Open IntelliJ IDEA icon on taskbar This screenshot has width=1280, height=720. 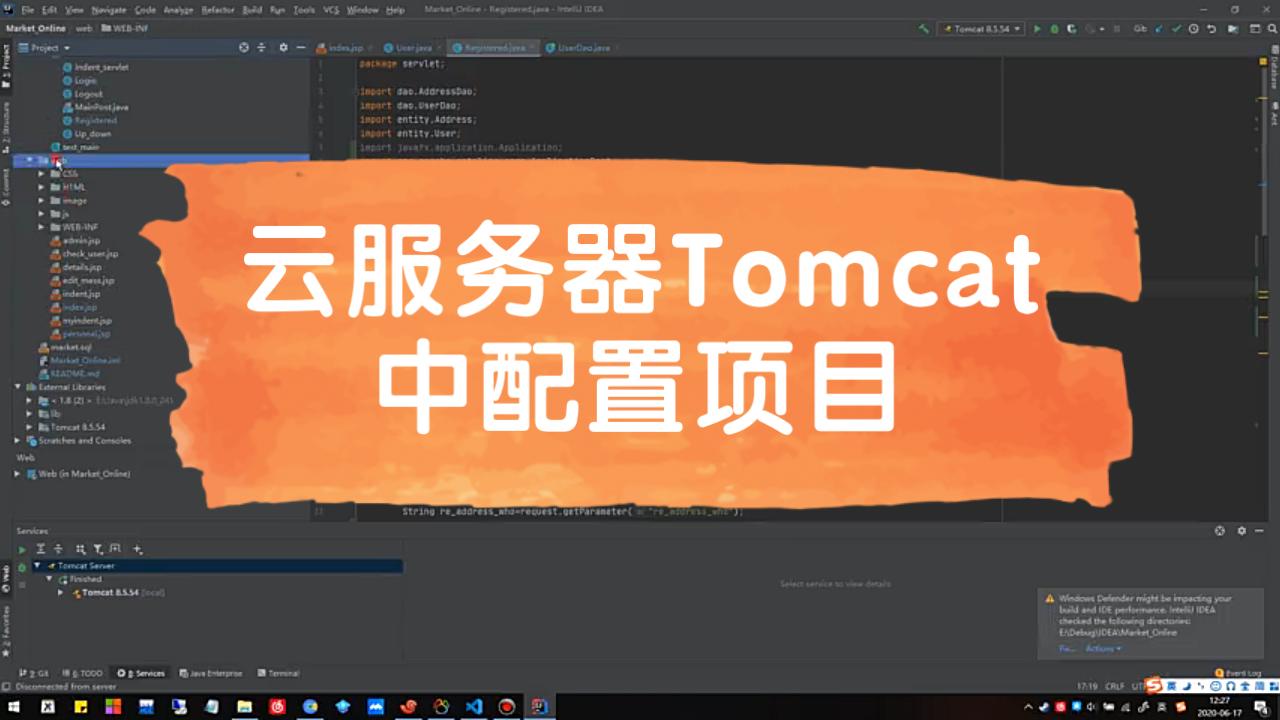[540, 706]
